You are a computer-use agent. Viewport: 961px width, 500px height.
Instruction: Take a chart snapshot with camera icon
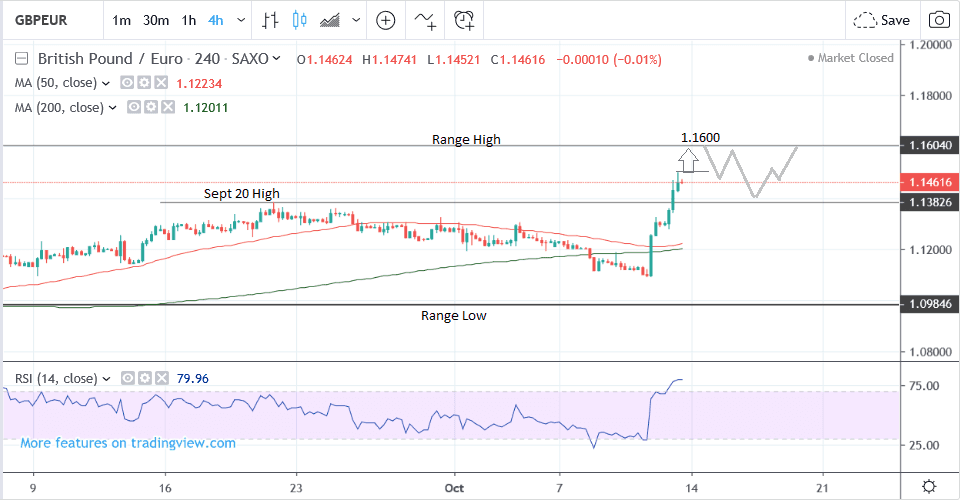[x=939, y=20]
